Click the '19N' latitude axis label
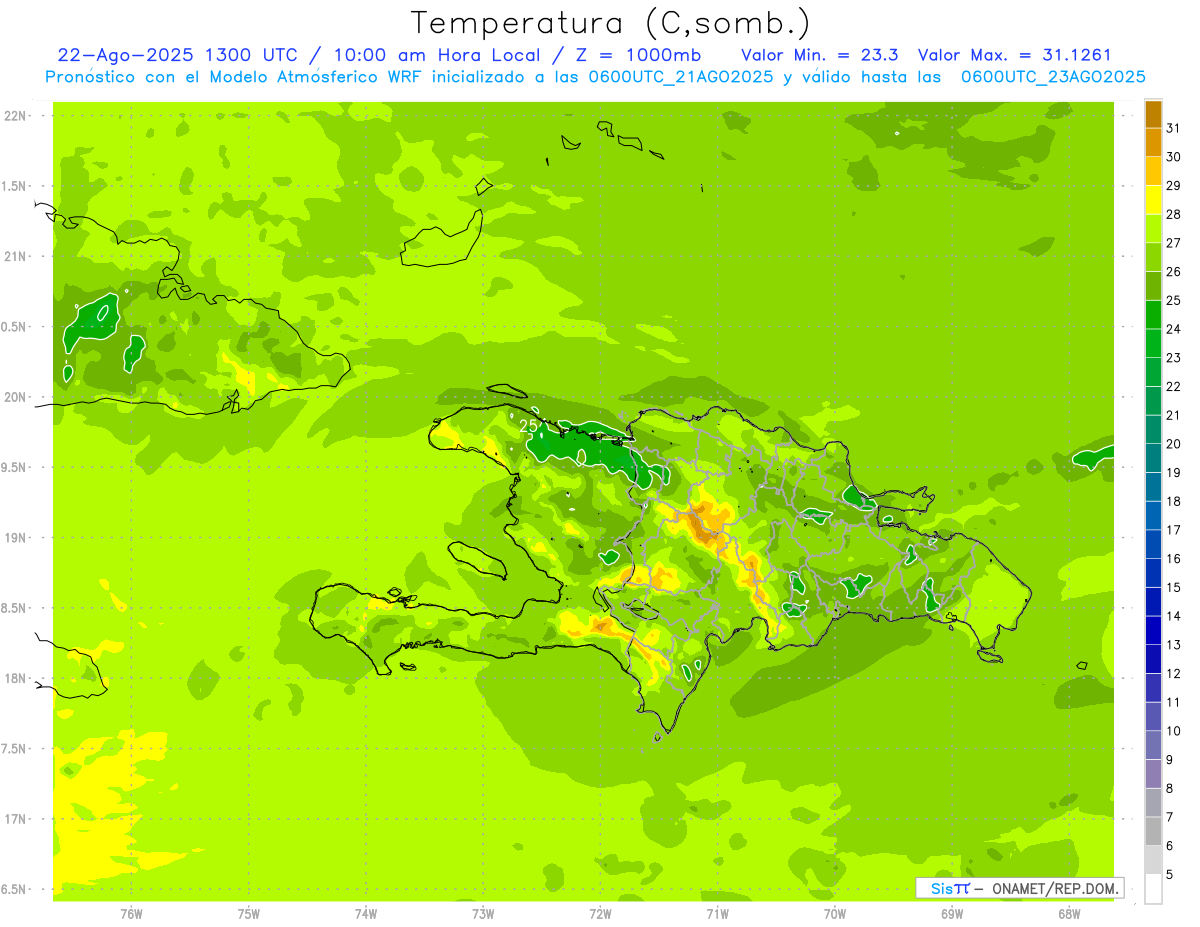 14,538
